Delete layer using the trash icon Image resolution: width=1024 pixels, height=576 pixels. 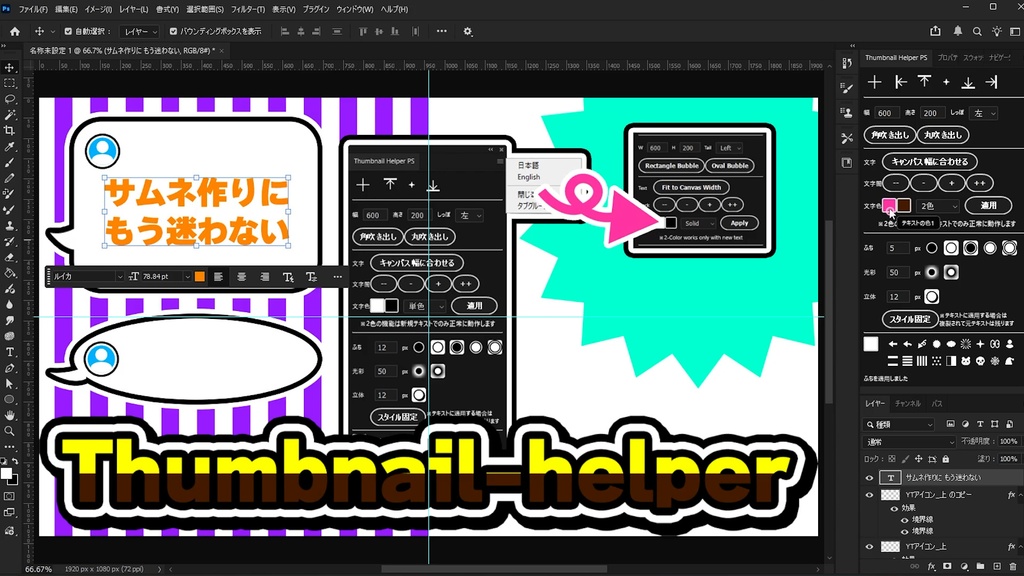pos(1011,566)
